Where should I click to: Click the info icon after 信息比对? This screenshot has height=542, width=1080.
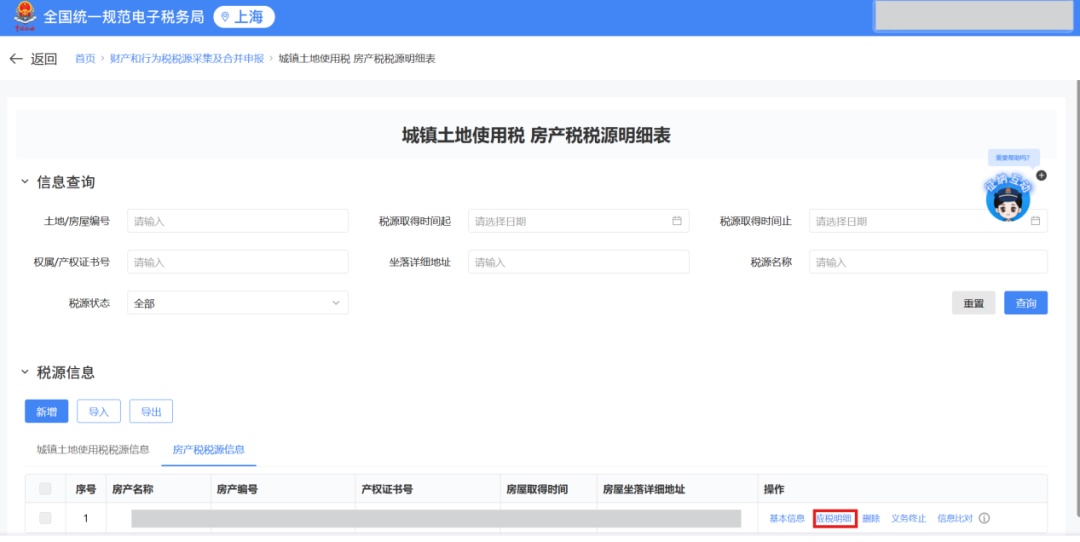[x=984, y=518]
